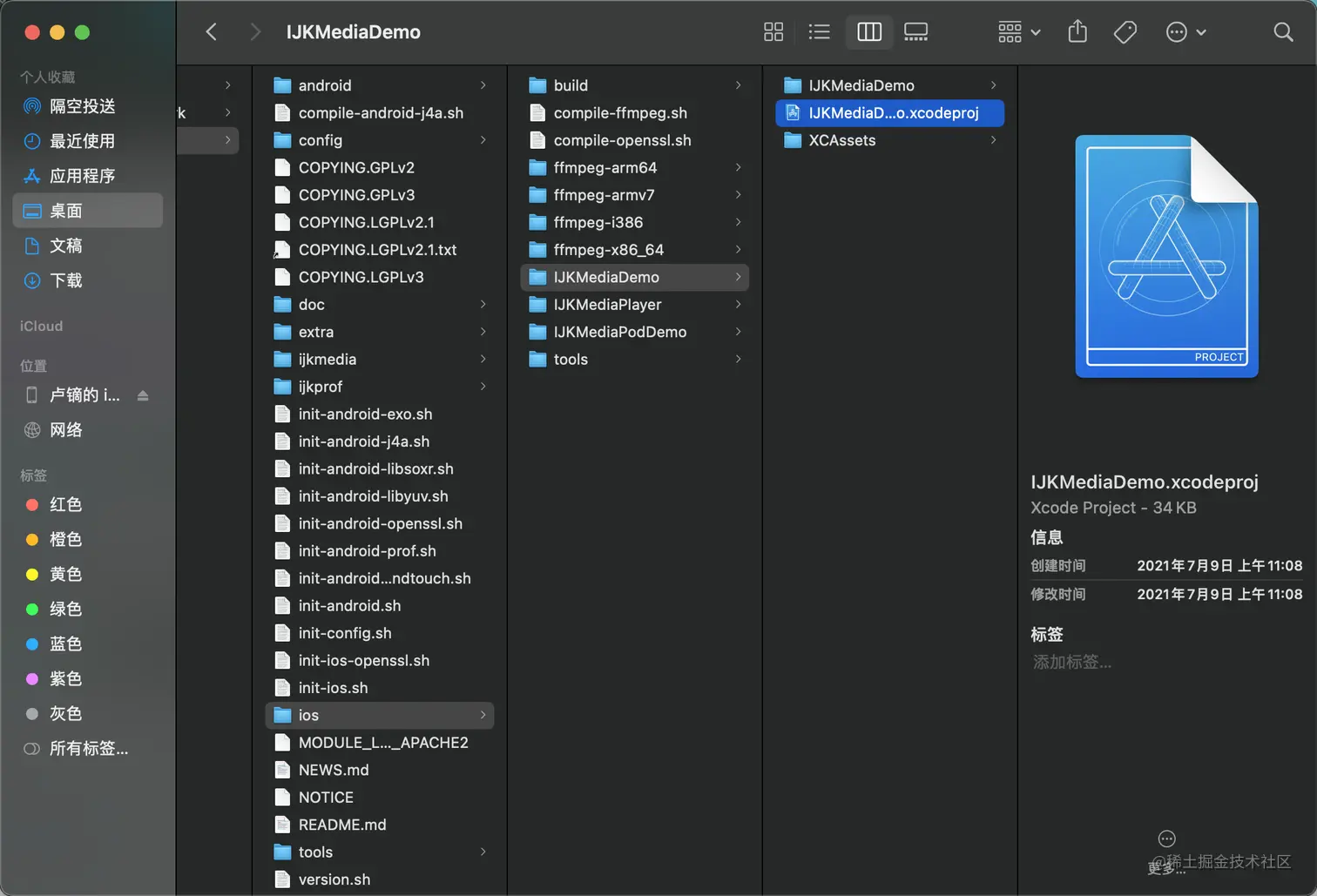
Task: Select the version.sh file icon
Action: coord(282,879)
